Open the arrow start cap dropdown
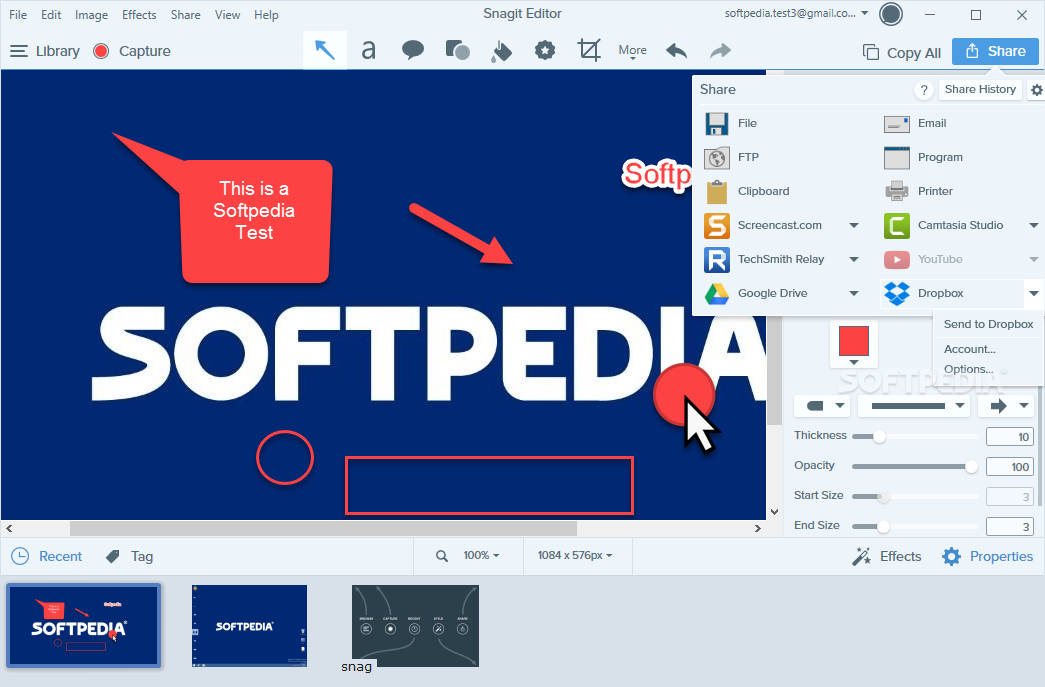 point(822,406)
